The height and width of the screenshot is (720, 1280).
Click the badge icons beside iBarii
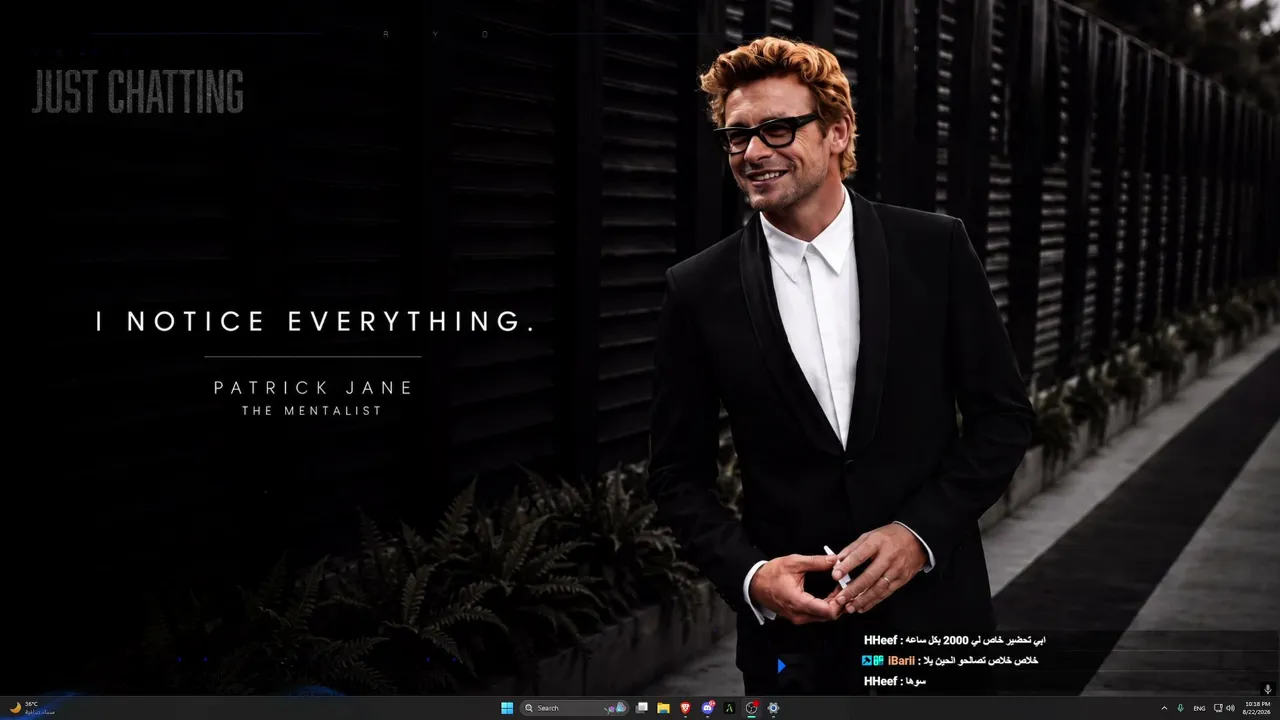(x=872, y=660)
